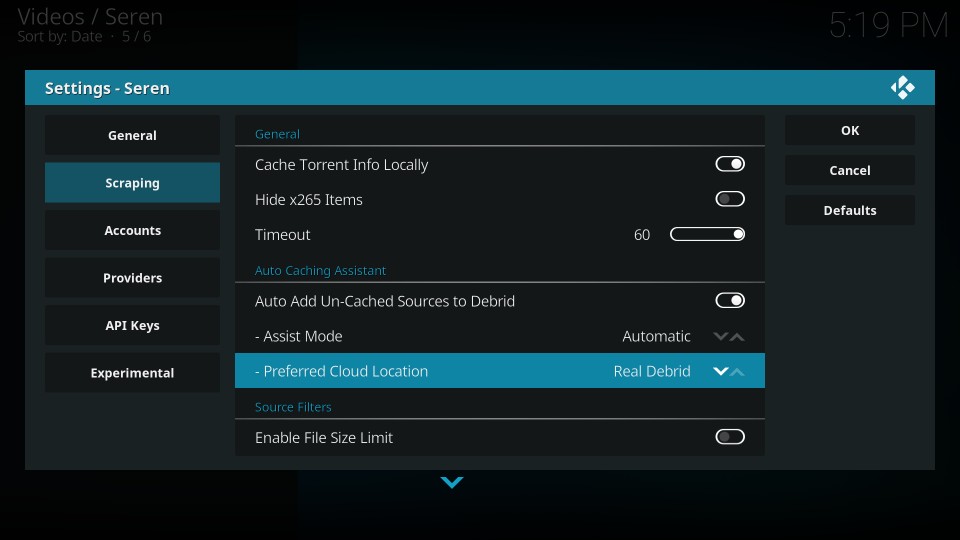The image size is (960, 540).
Task: Confirm settings with the OK button
Action: [x=849, y=130]
